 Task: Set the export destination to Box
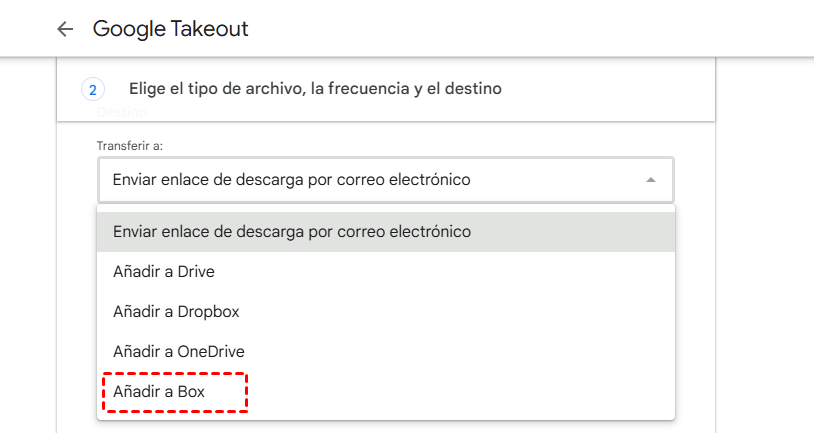(160, 391)
